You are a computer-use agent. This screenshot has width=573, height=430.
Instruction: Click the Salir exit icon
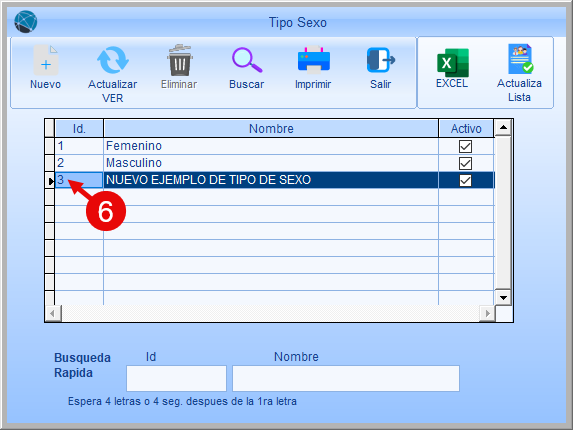[380, 60]
